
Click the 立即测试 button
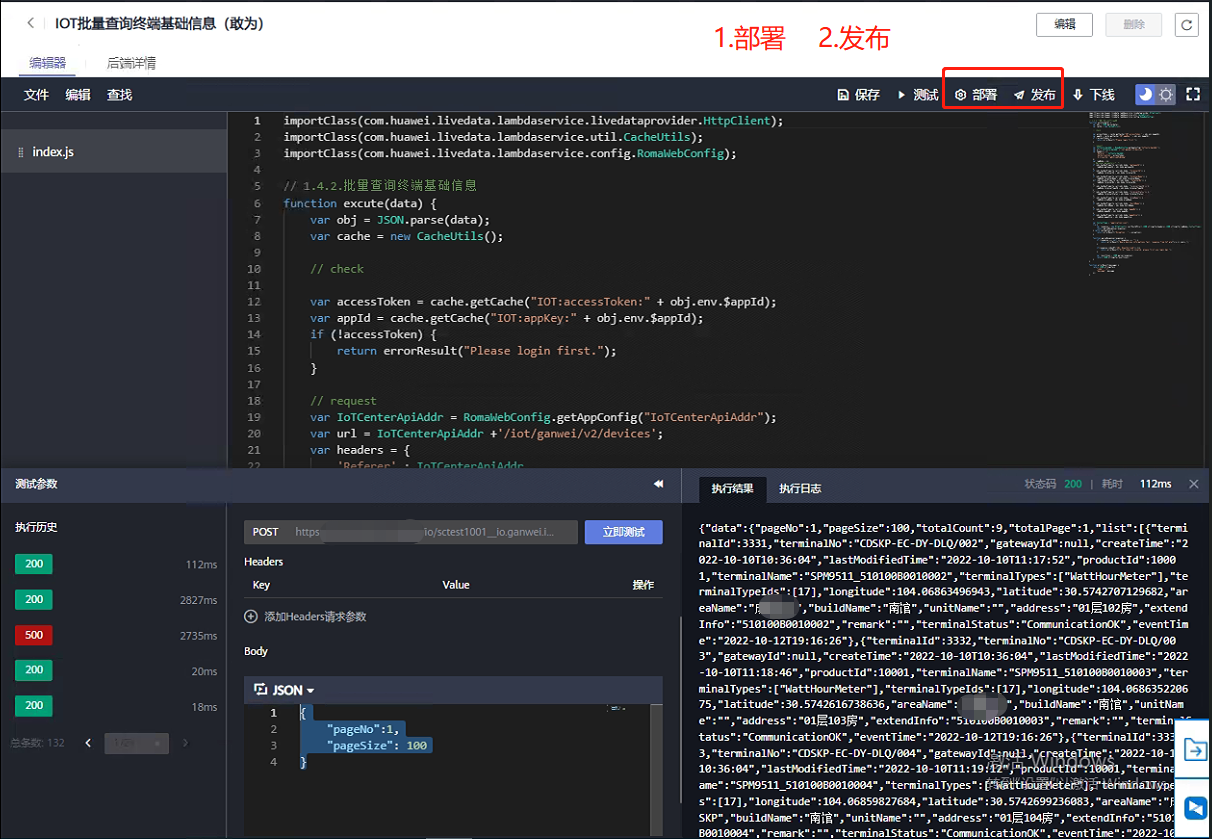[623, 532]
